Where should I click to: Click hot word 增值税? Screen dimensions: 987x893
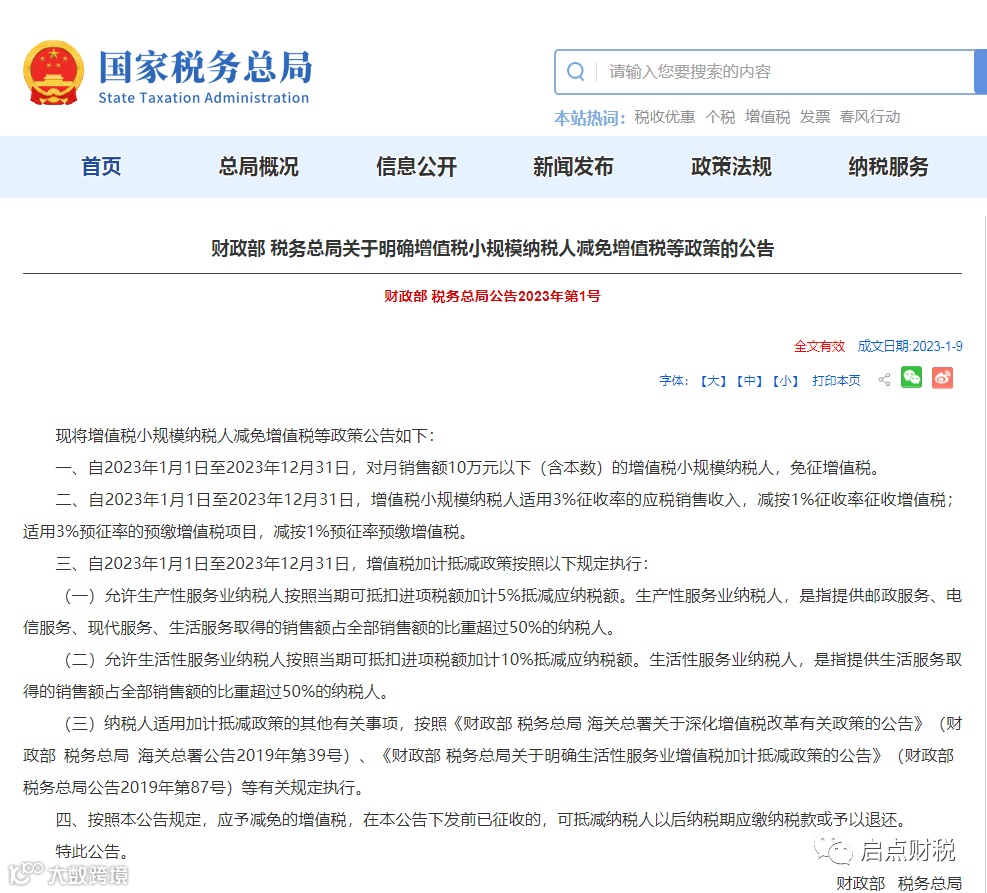click(x=767, y=117)
